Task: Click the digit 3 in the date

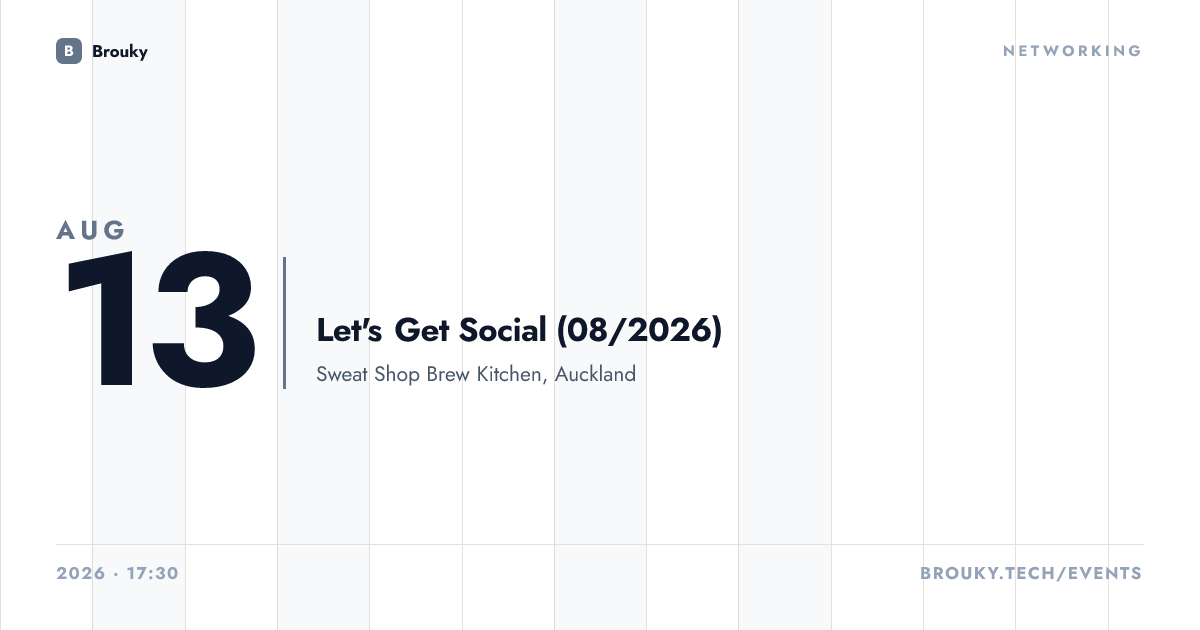Action: click(204, 322)
